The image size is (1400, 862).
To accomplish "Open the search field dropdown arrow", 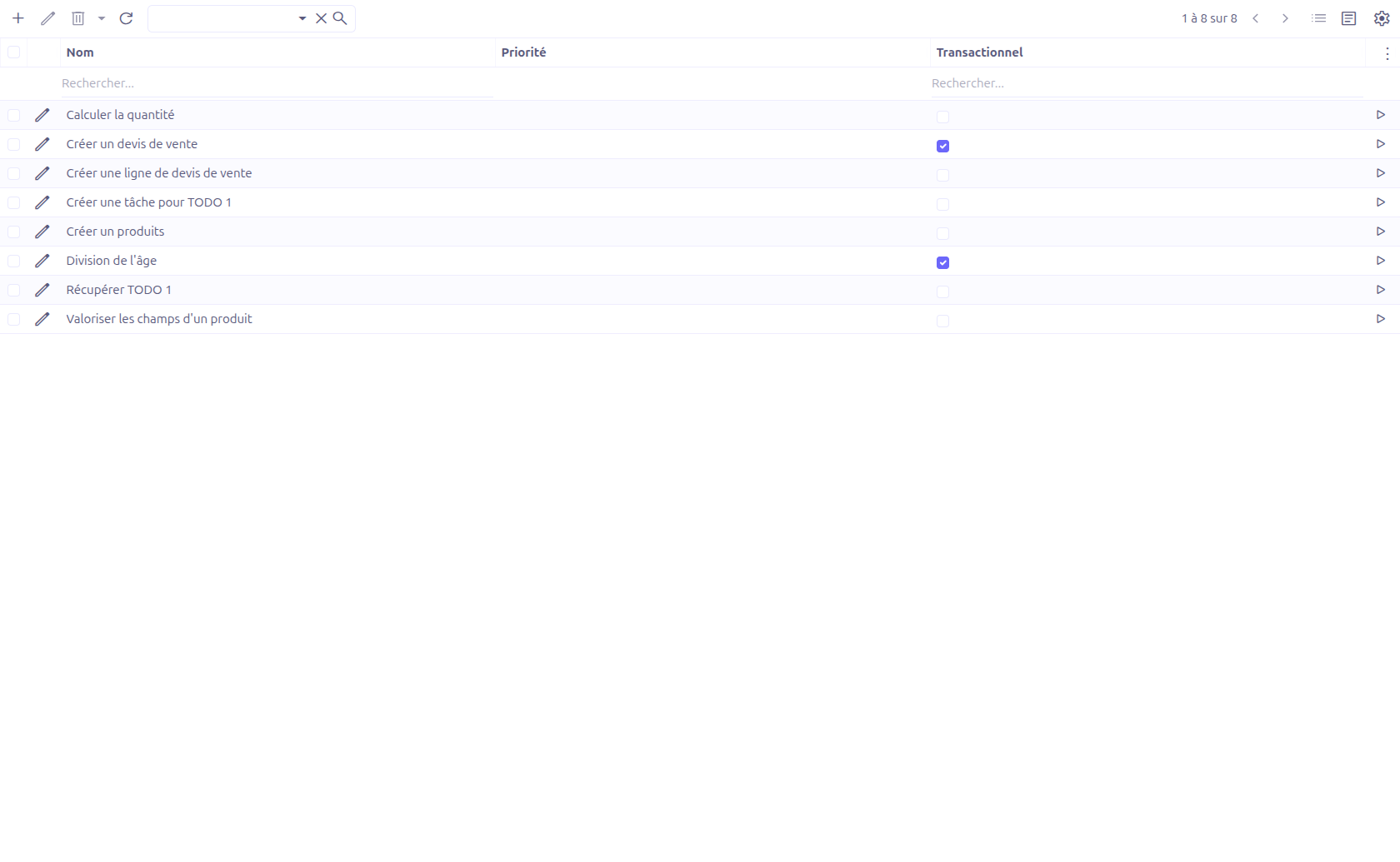I will click(302, 17).
